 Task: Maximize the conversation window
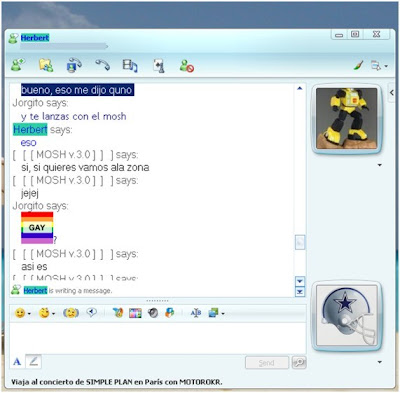355,34
